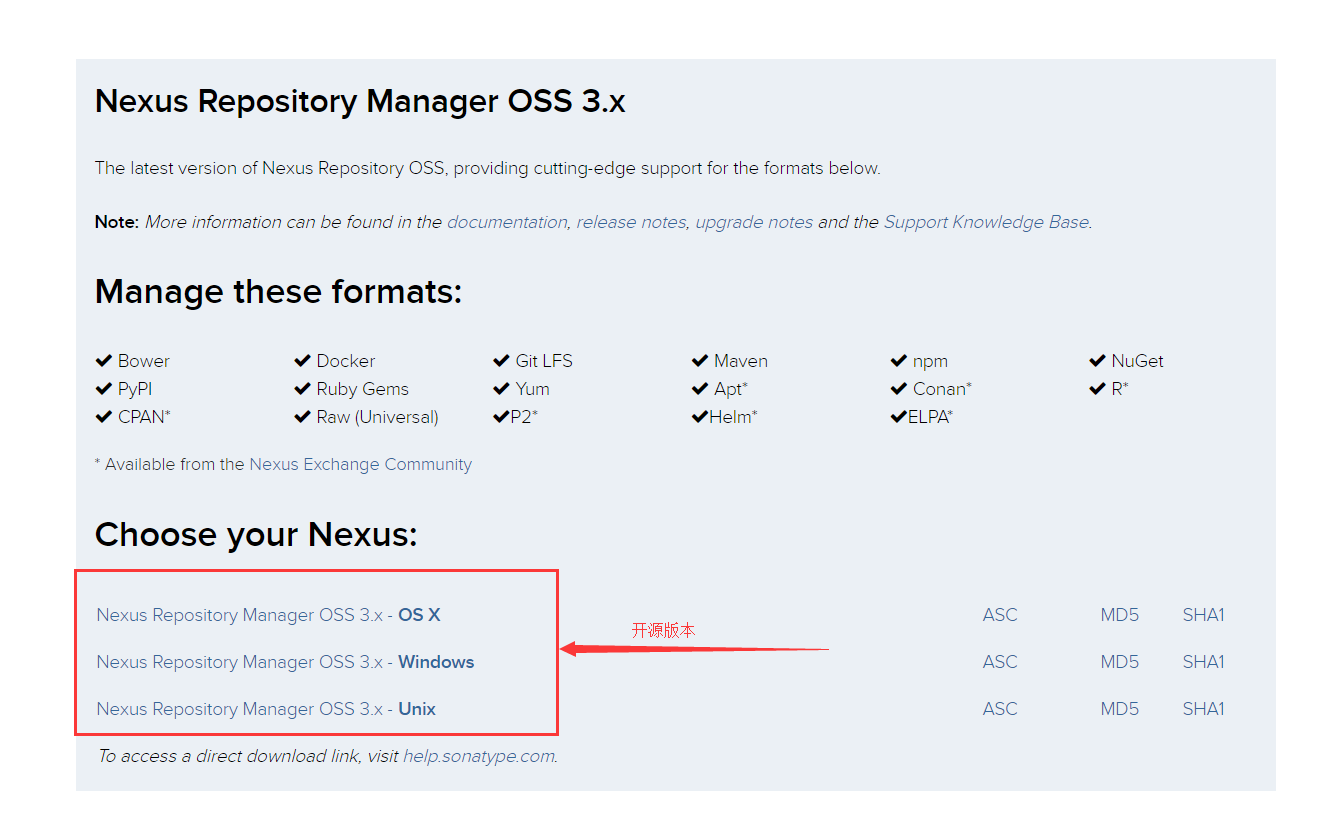
Task: Download Nexus Repository Manager OSS for Windows
Action: click(x=285, y=662)
